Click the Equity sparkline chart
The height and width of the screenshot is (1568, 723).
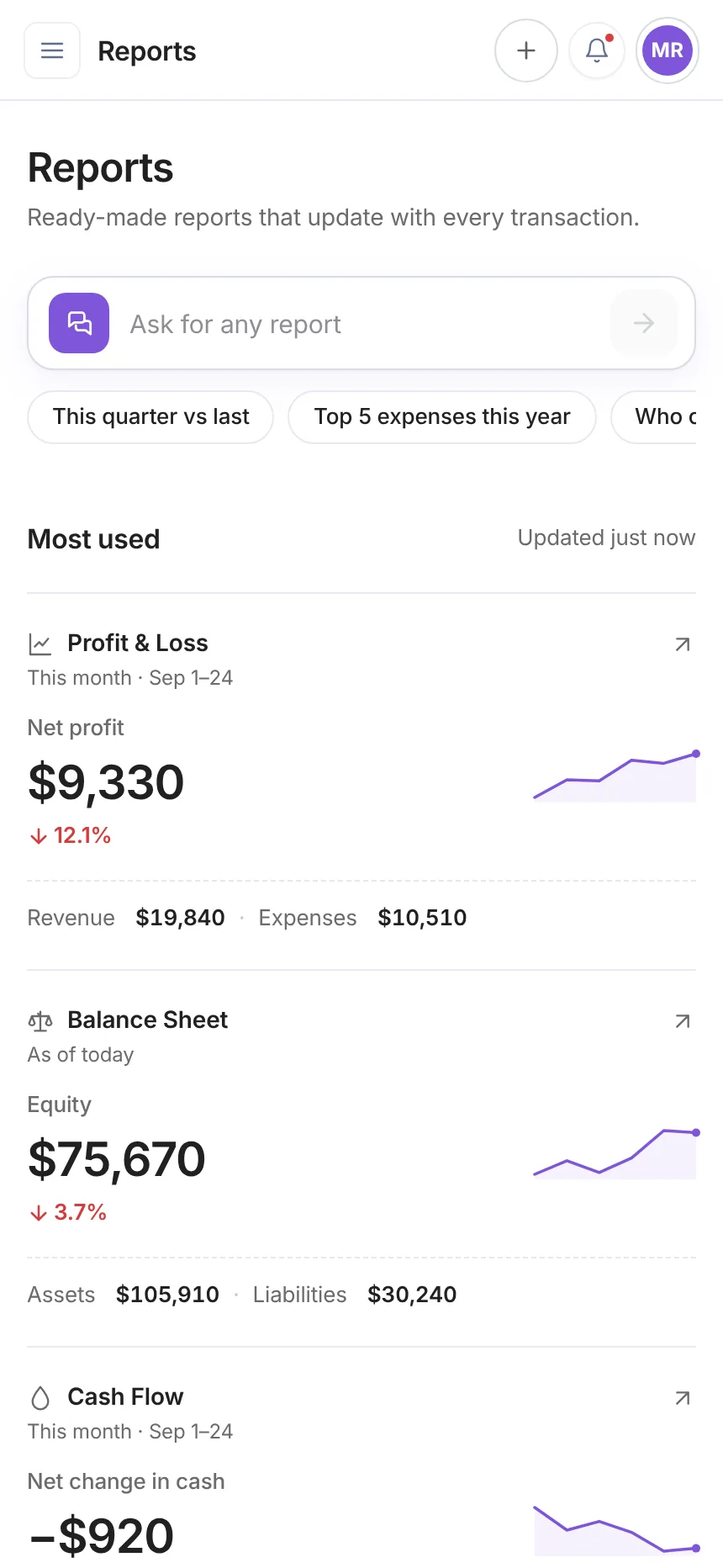point(615,1153)
